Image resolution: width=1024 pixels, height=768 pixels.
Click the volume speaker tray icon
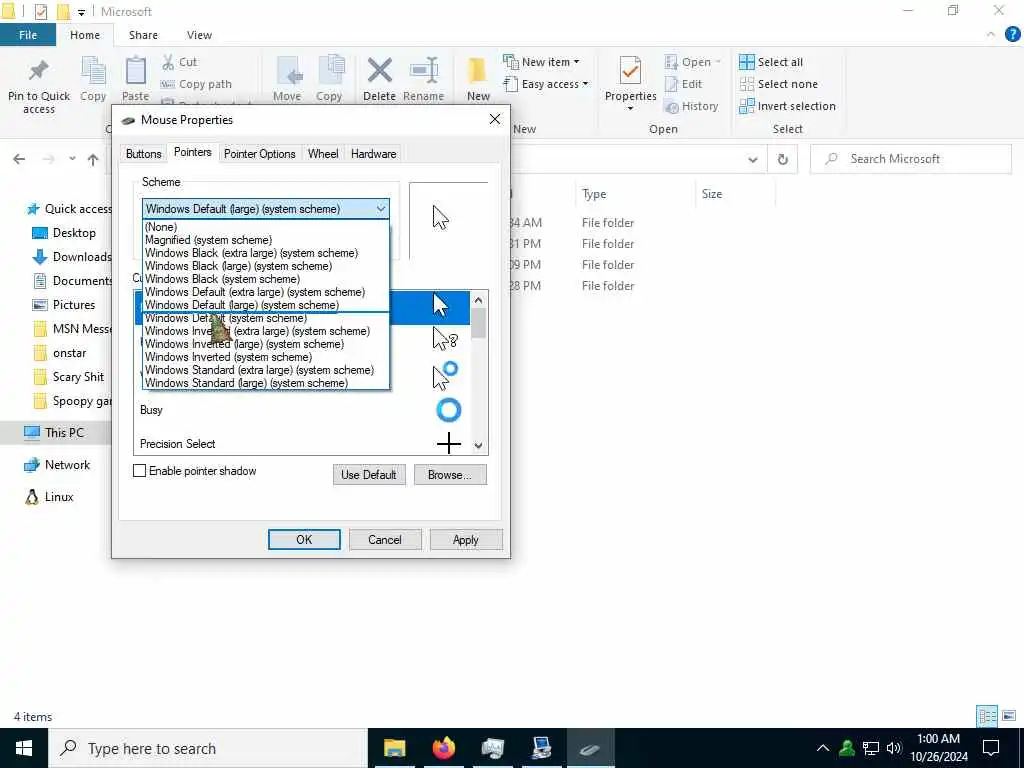894,748
